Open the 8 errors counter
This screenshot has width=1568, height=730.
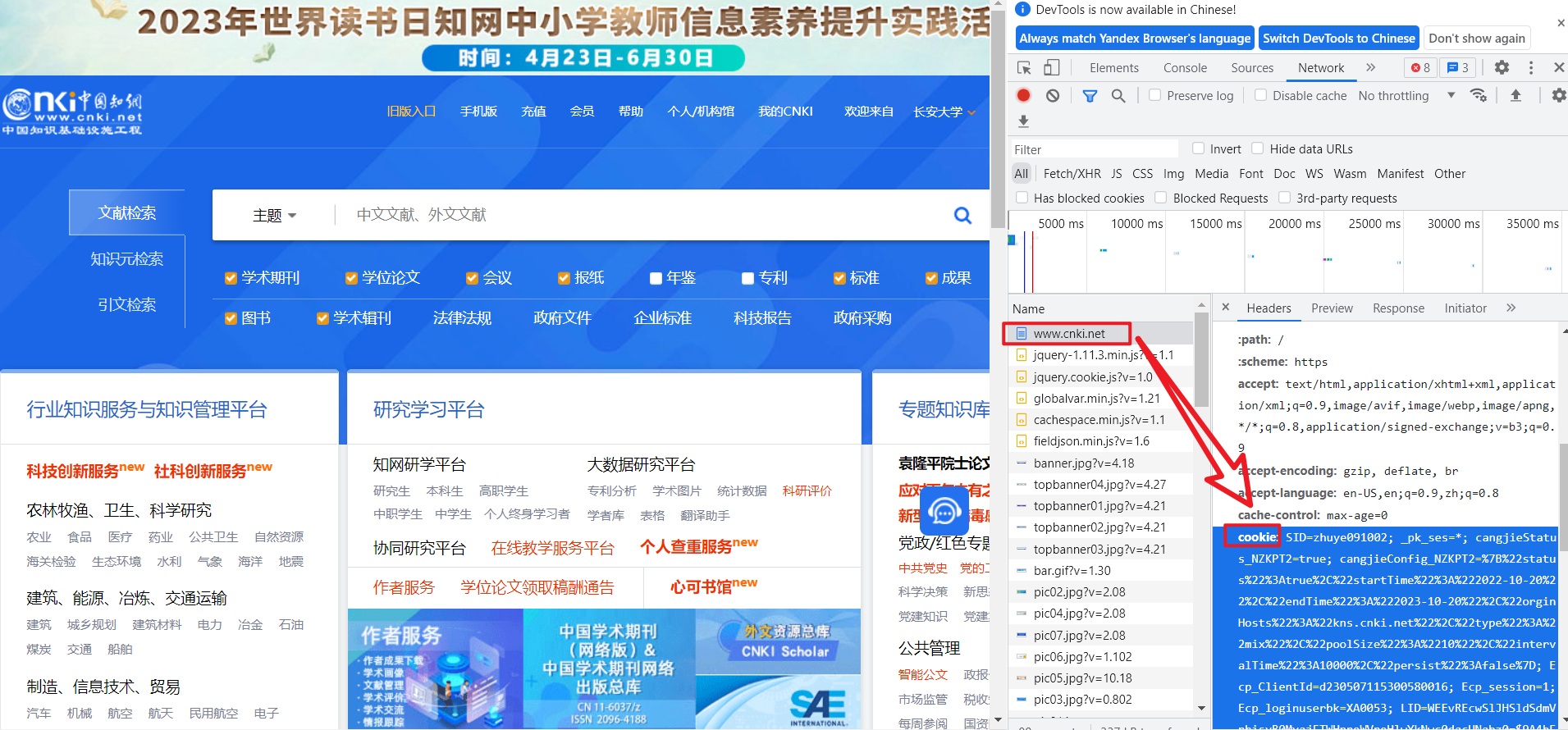tap(1420, 68)
